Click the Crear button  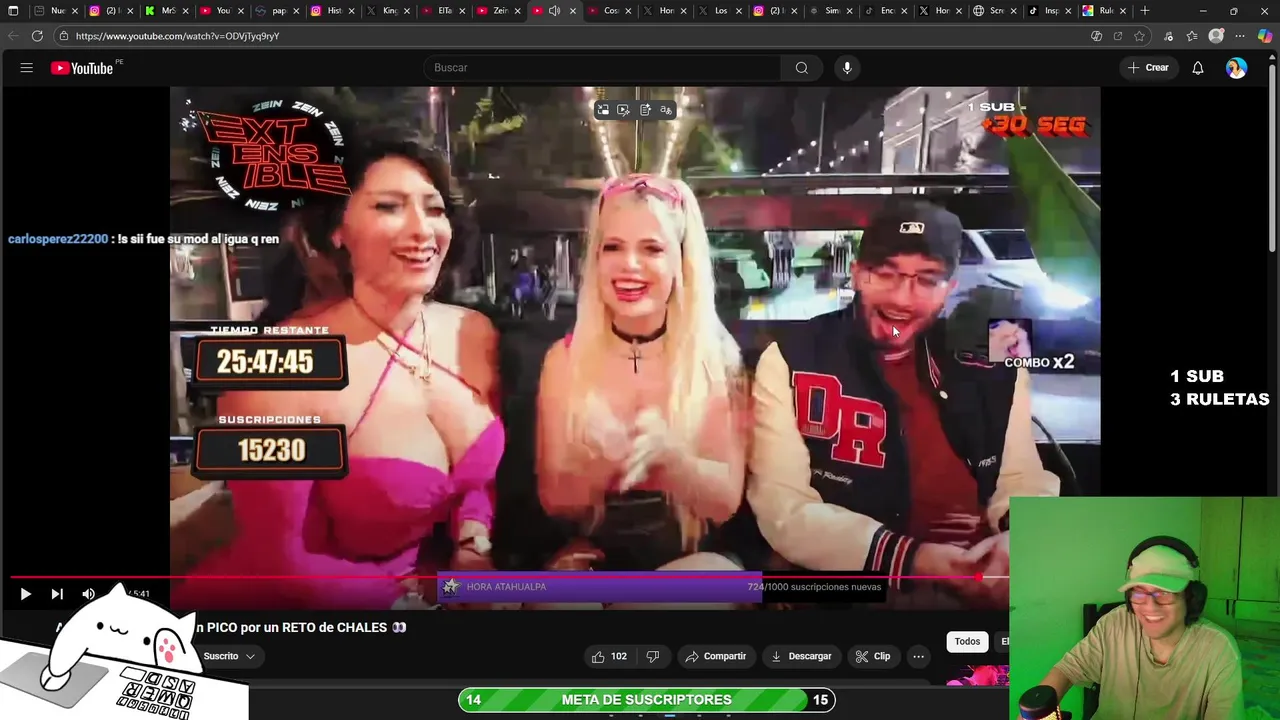(x=1147, y=68)
